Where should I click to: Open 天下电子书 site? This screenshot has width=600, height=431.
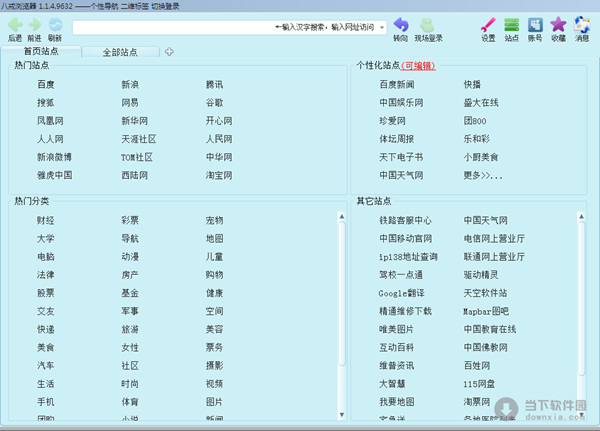point(401,157)
